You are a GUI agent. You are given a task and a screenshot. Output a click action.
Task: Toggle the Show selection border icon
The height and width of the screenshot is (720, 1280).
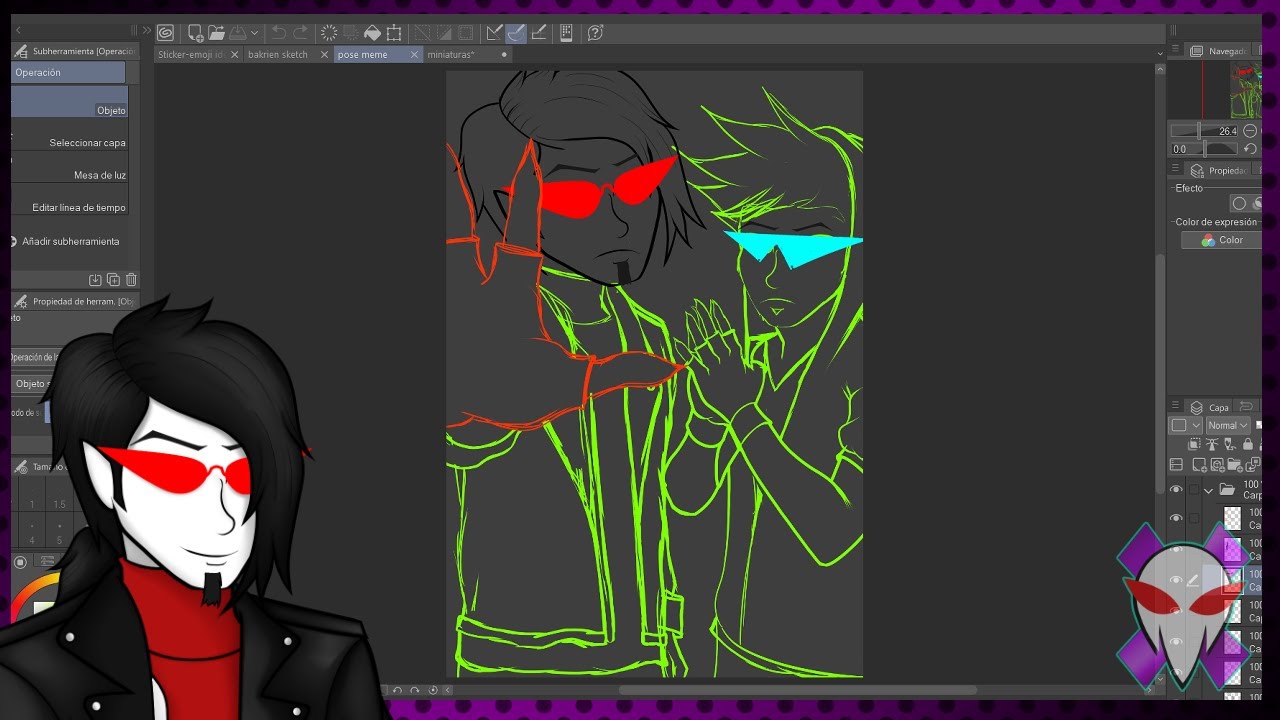pyautogui.click(x=465, y=33)
